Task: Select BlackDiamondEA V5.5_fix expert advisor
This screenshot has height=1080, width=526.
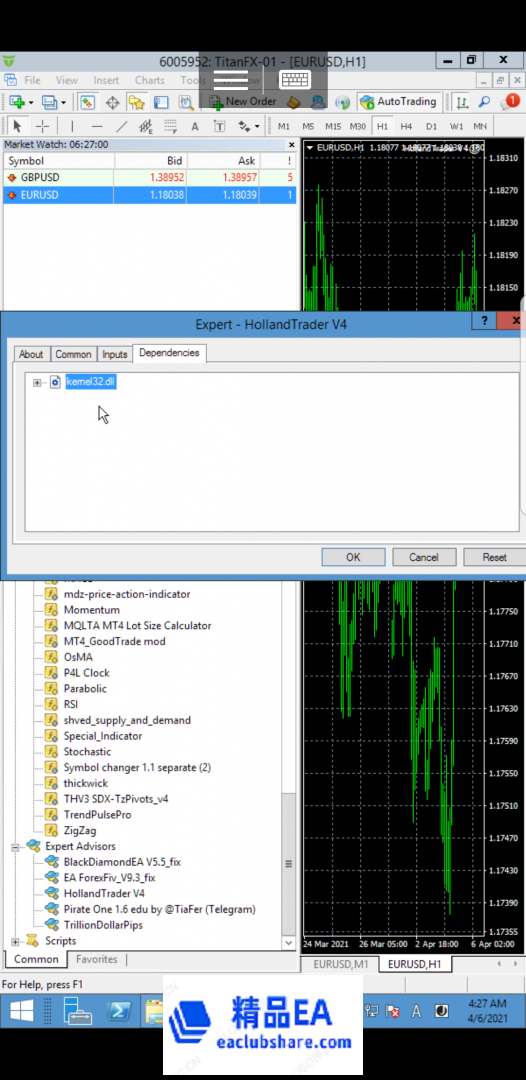Action: (x=123, y=862)
